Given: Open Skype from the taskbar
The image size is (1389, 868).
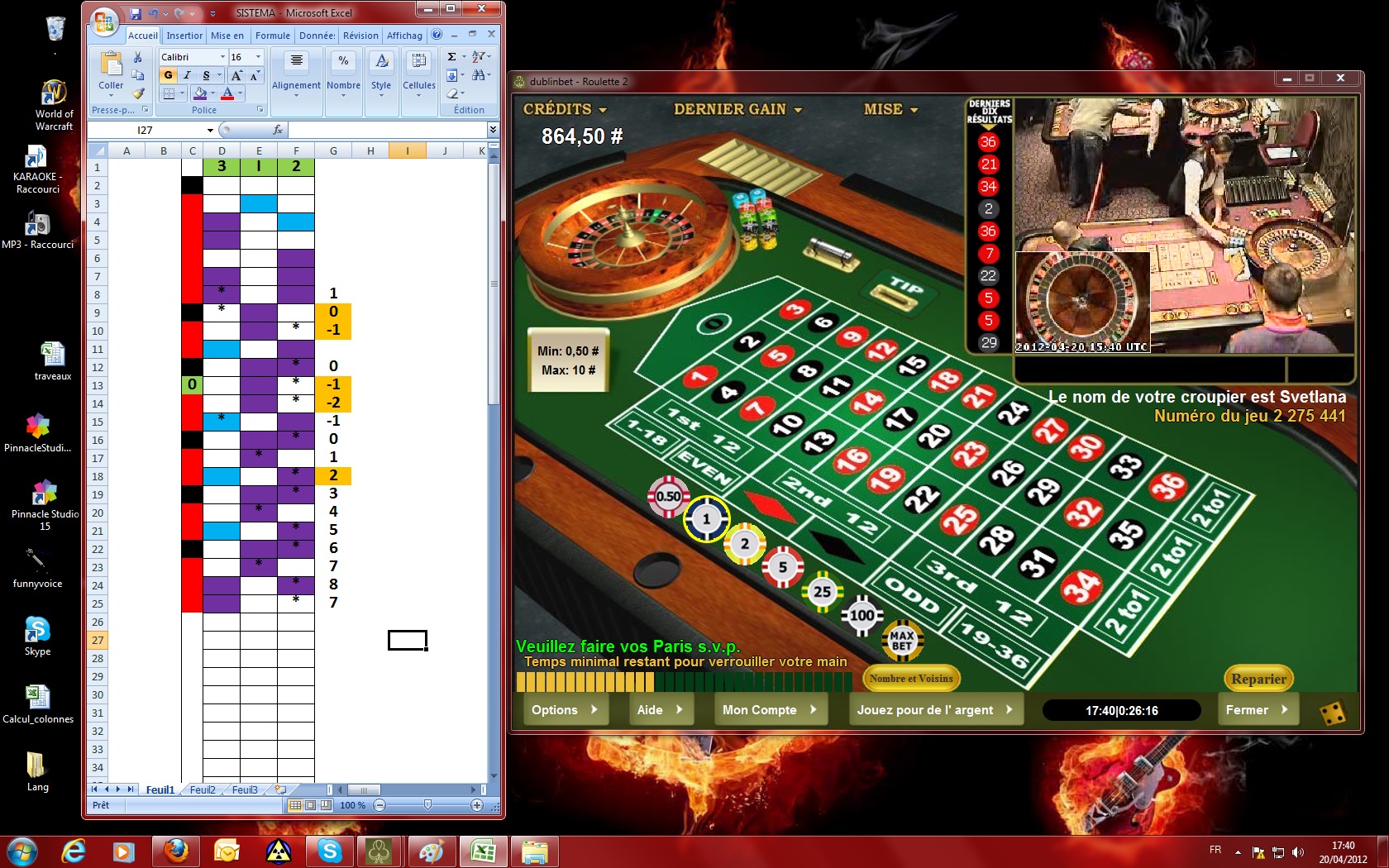Looking at the screenshot, I should click(x=329, y=851).
